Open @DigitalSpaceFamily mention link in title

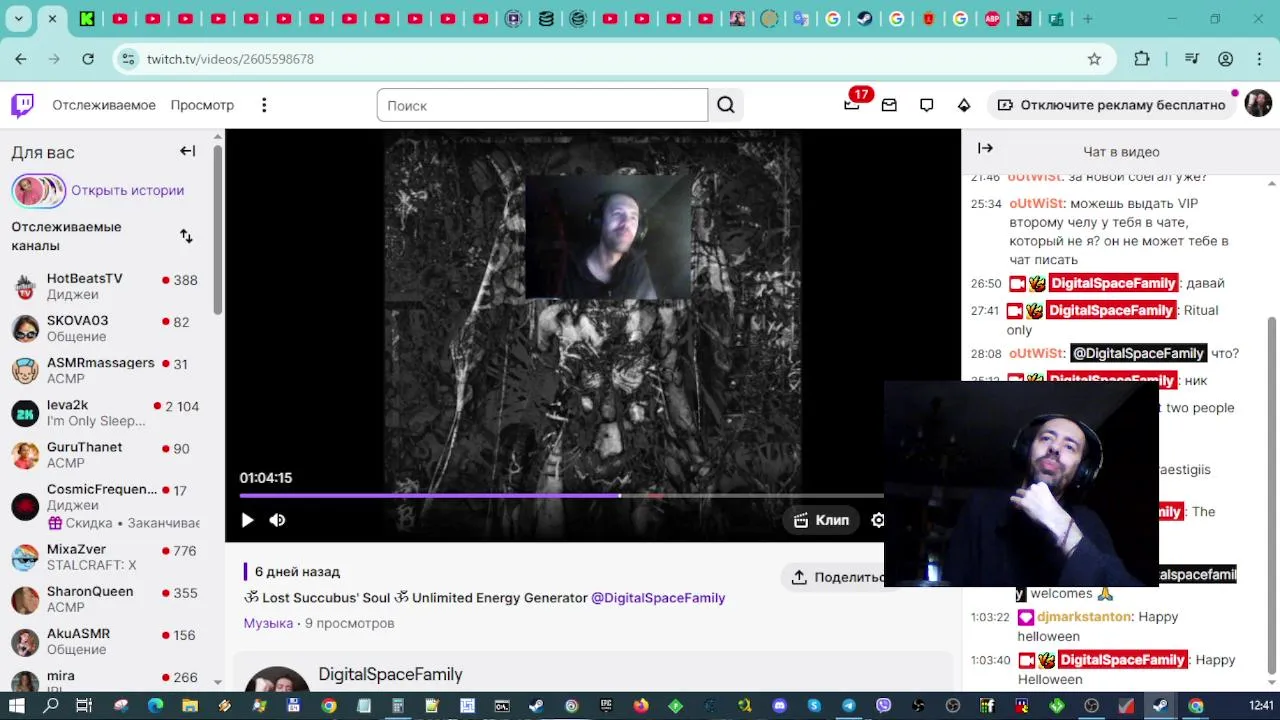pos(658,598)
